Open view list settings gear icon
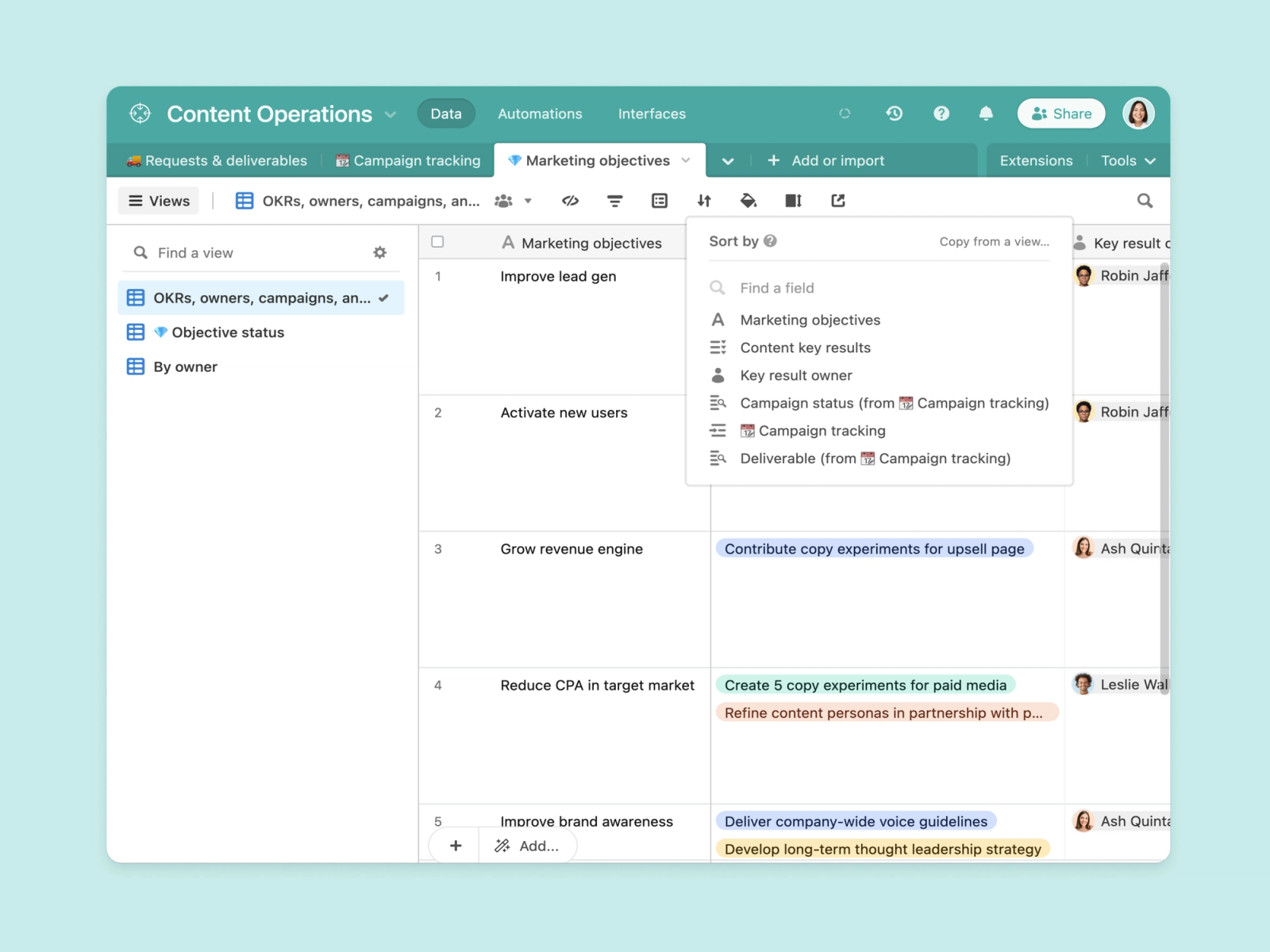Viewport: 1270px width, 952px height. [x=380, y=252]
